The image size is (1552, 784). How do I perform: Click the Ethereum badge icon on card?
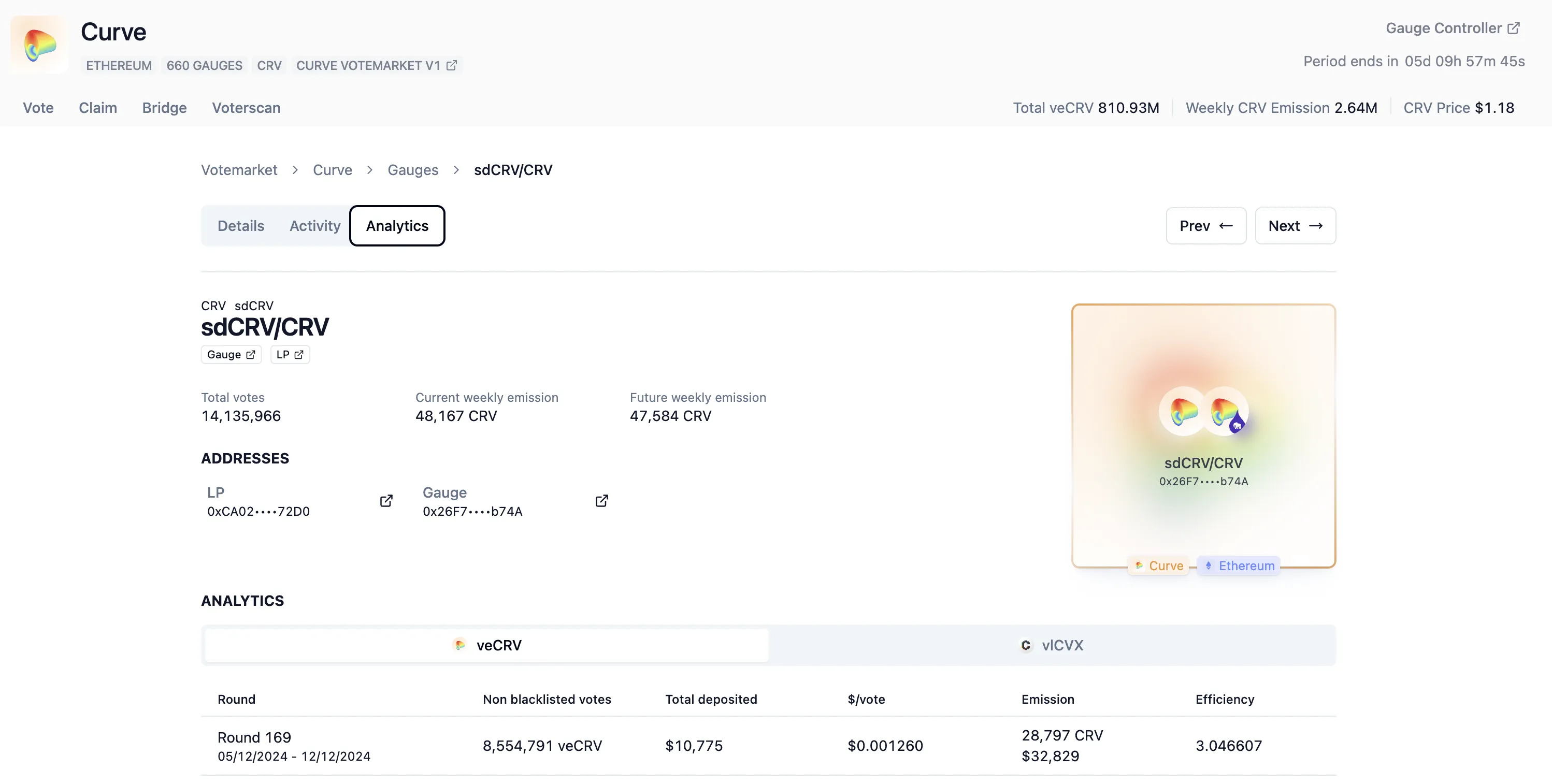pos(1208,565)
